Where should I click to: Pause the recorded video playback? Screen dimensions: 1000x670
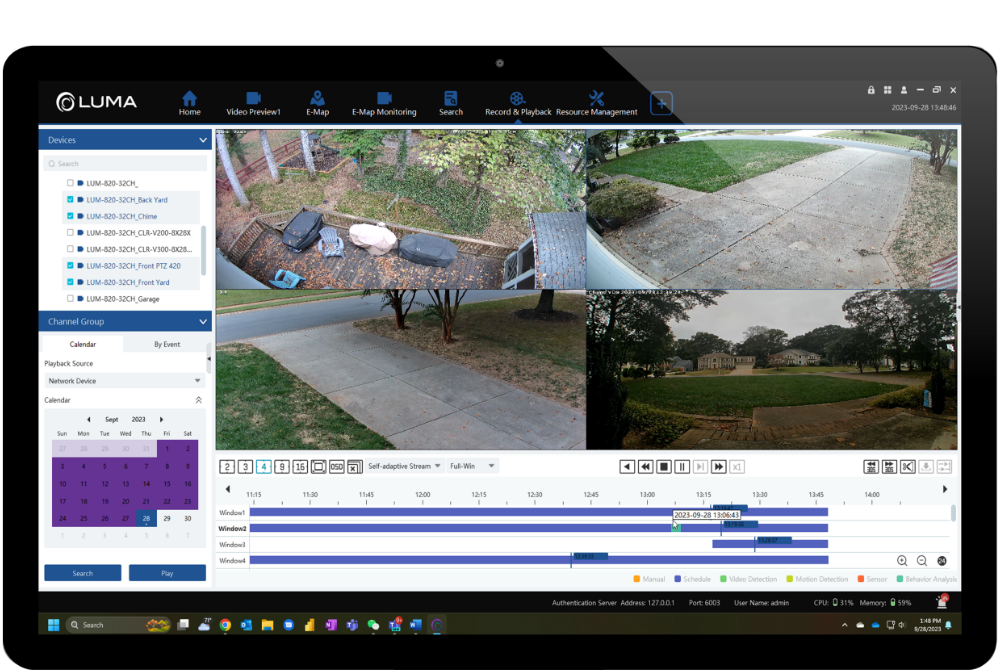681,466
